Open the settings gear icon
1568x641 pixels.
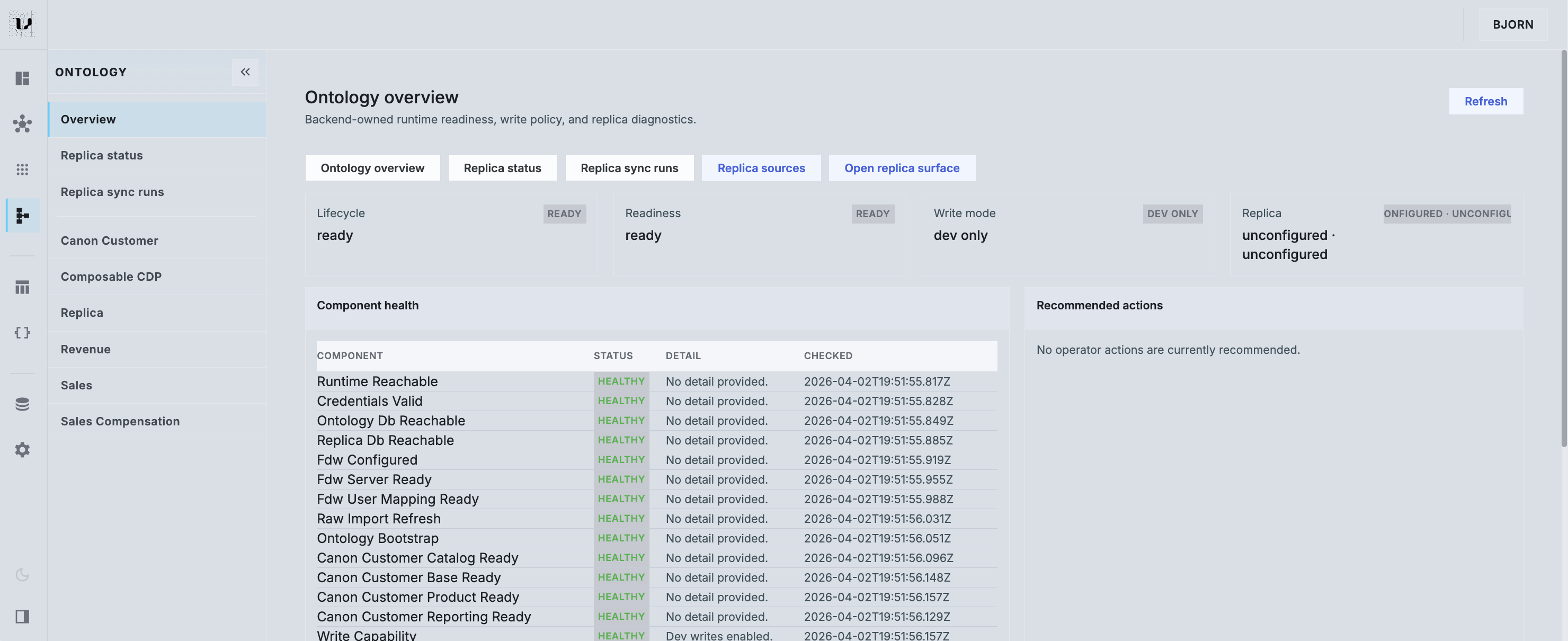click(23, 449)
